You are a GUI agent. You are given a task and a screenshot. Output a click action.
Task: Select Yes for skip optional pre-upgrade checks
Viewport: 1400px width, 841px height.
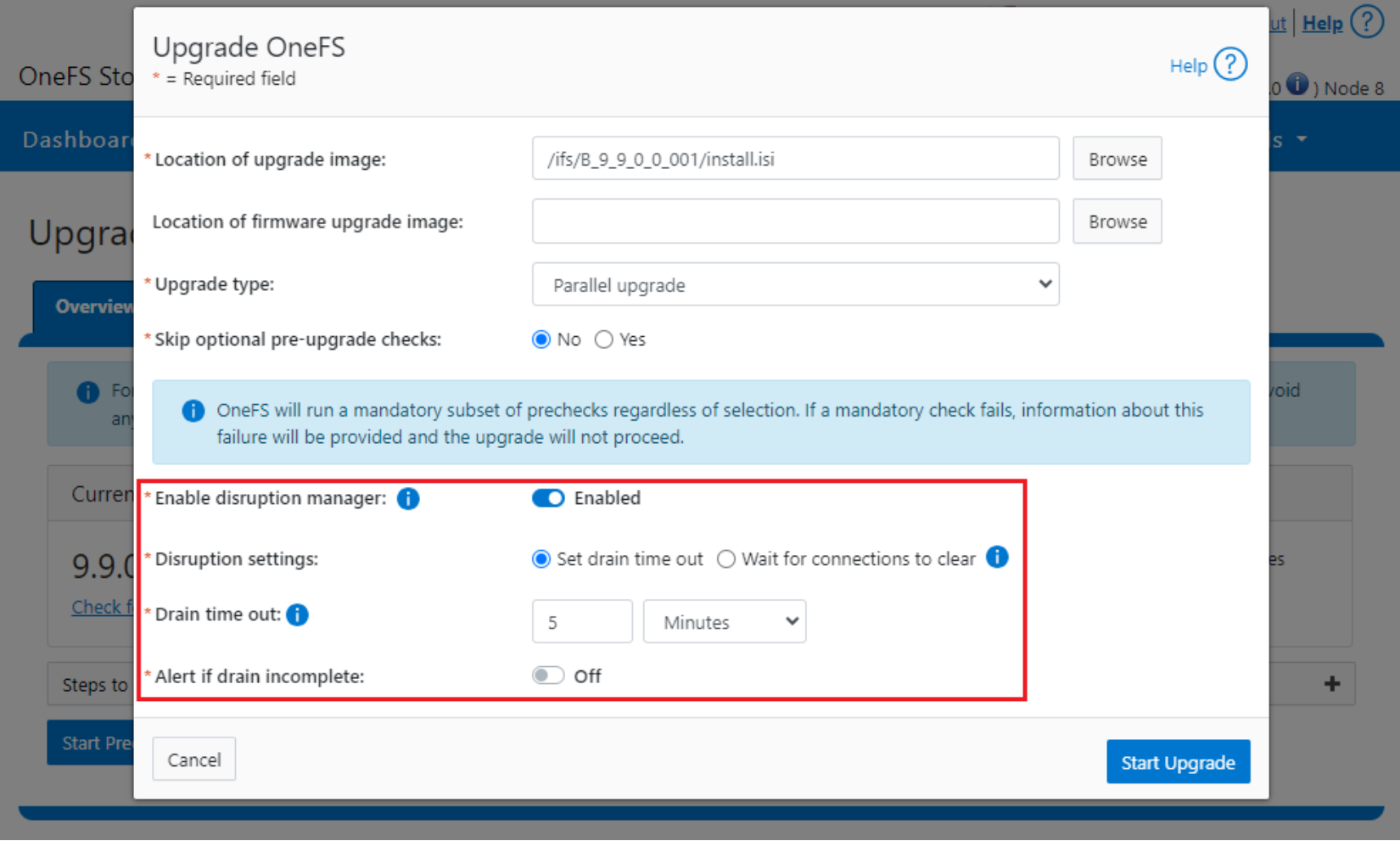(603, 339)
